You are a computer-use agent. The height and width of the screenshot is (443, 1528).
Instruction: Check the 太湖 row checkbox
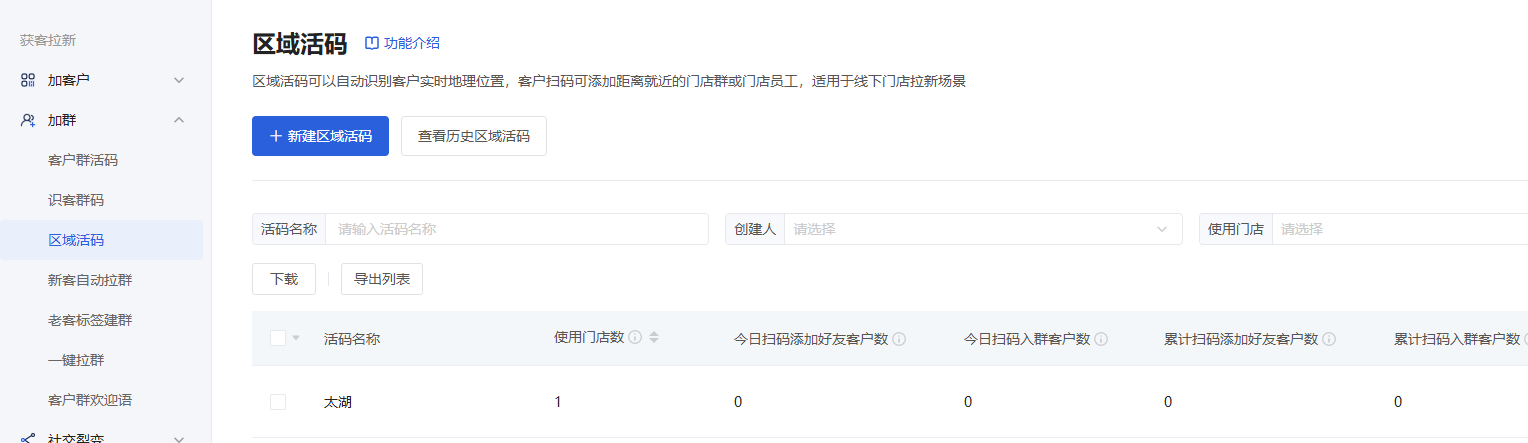[x=278, y=402]
